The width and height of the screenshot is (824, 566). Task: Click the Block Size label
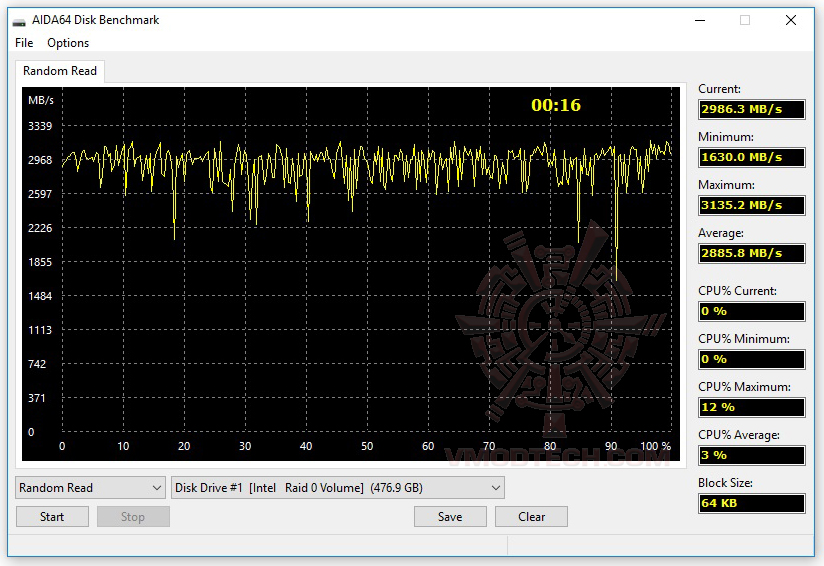click(725, 483)
